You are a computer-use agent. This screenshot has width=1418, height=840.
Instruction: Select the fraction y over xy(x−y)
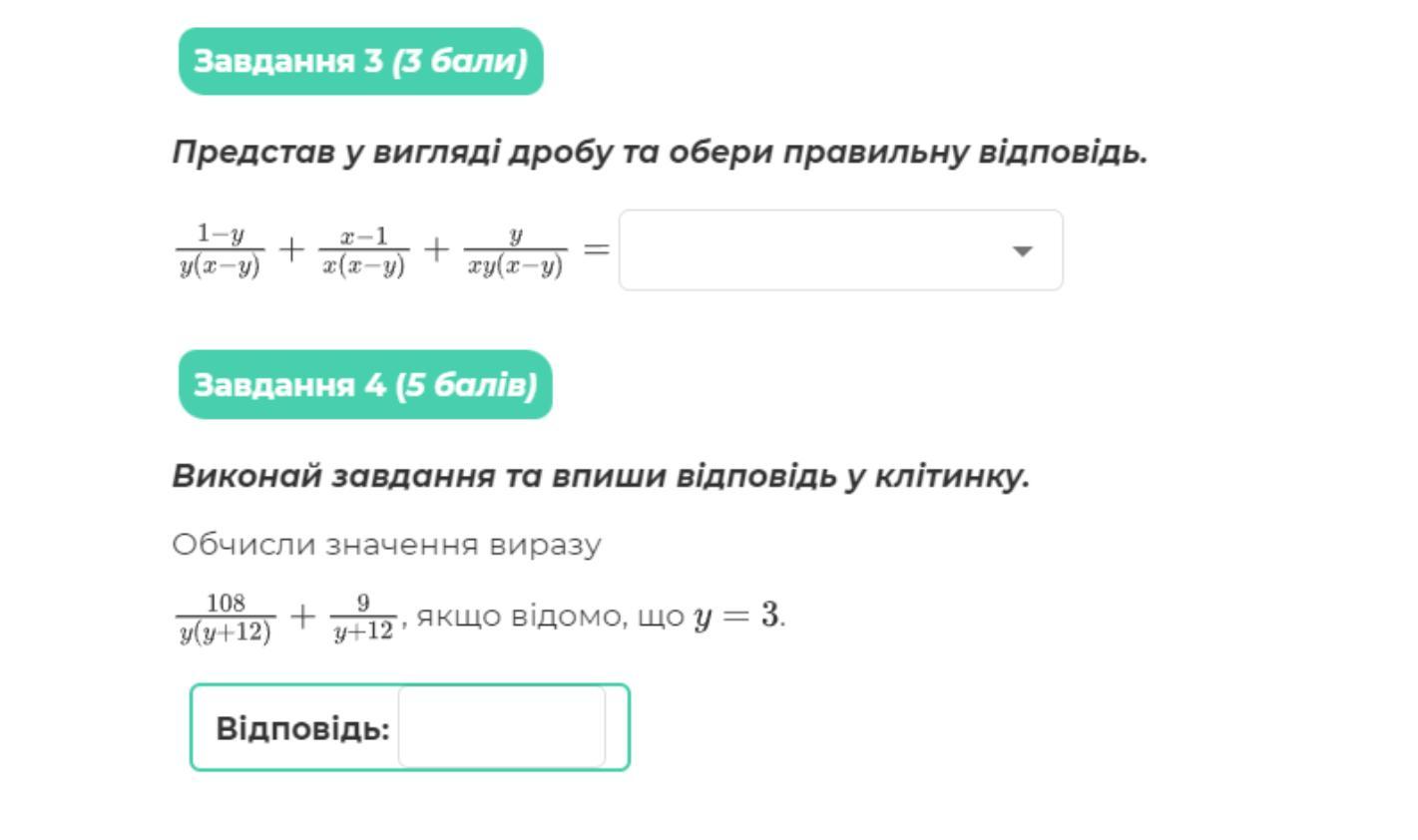pyautogui.click(x=515, y=251)
